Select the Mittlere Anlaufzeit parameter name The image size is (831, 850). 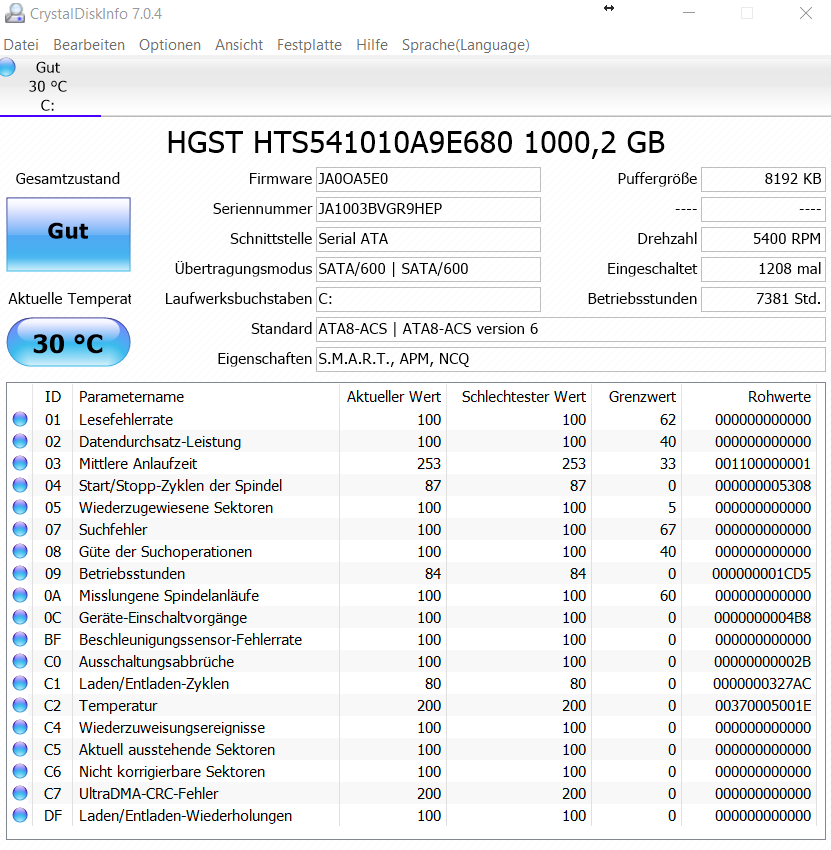[x=138, y=463]
